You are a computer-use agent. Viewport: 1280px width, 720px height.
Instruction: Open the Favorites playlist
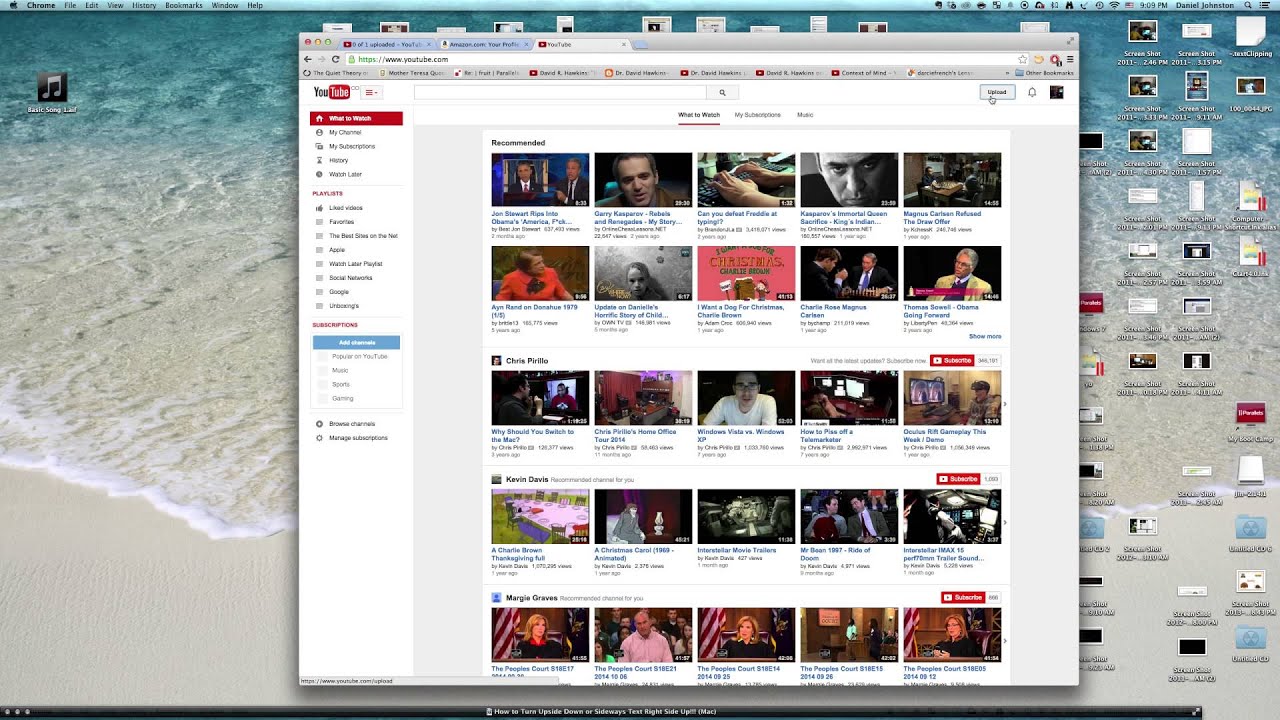coord(341,222)
